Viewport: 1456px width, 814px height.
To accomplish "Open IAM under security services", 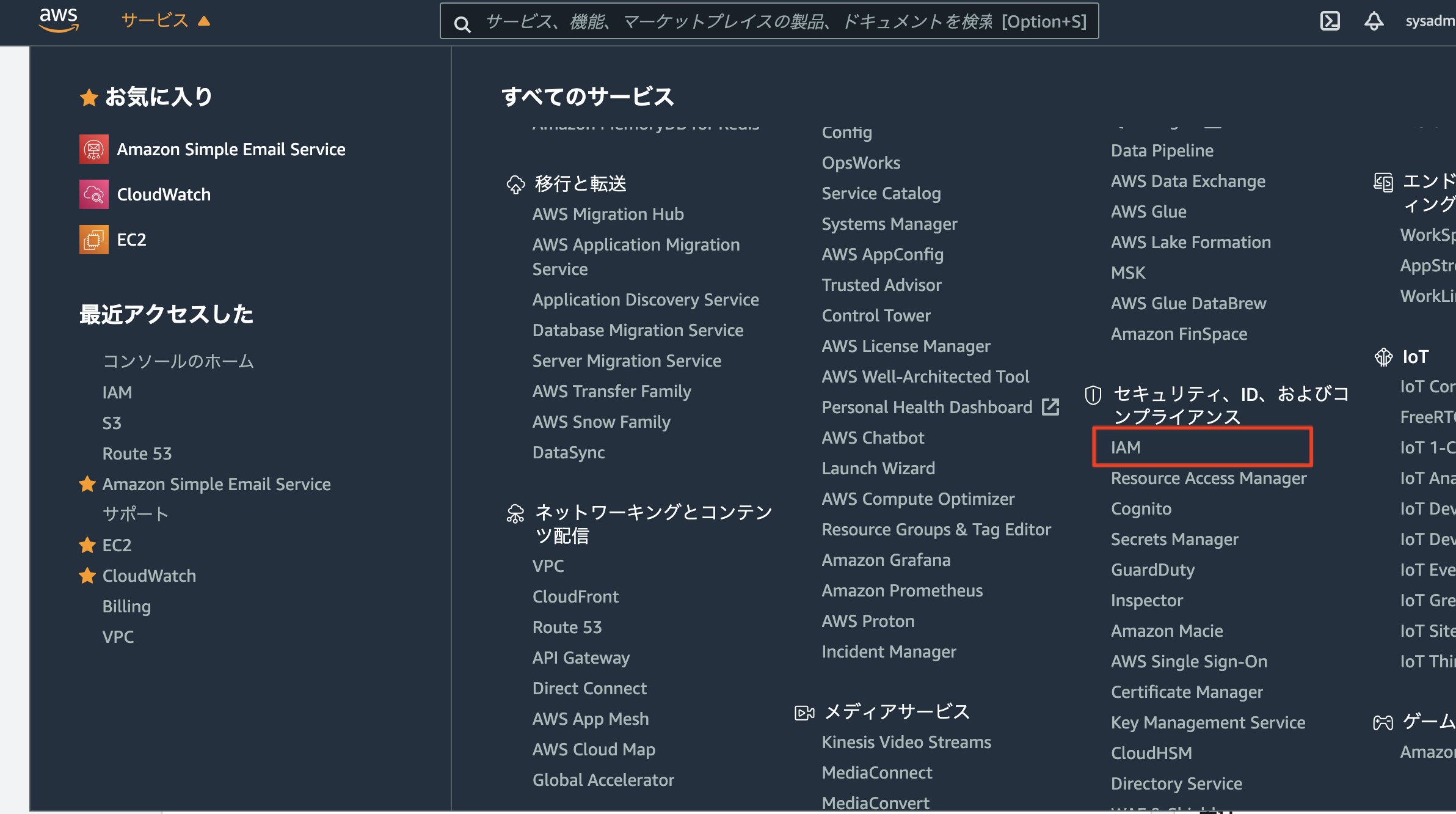I will coord(1126,447).
